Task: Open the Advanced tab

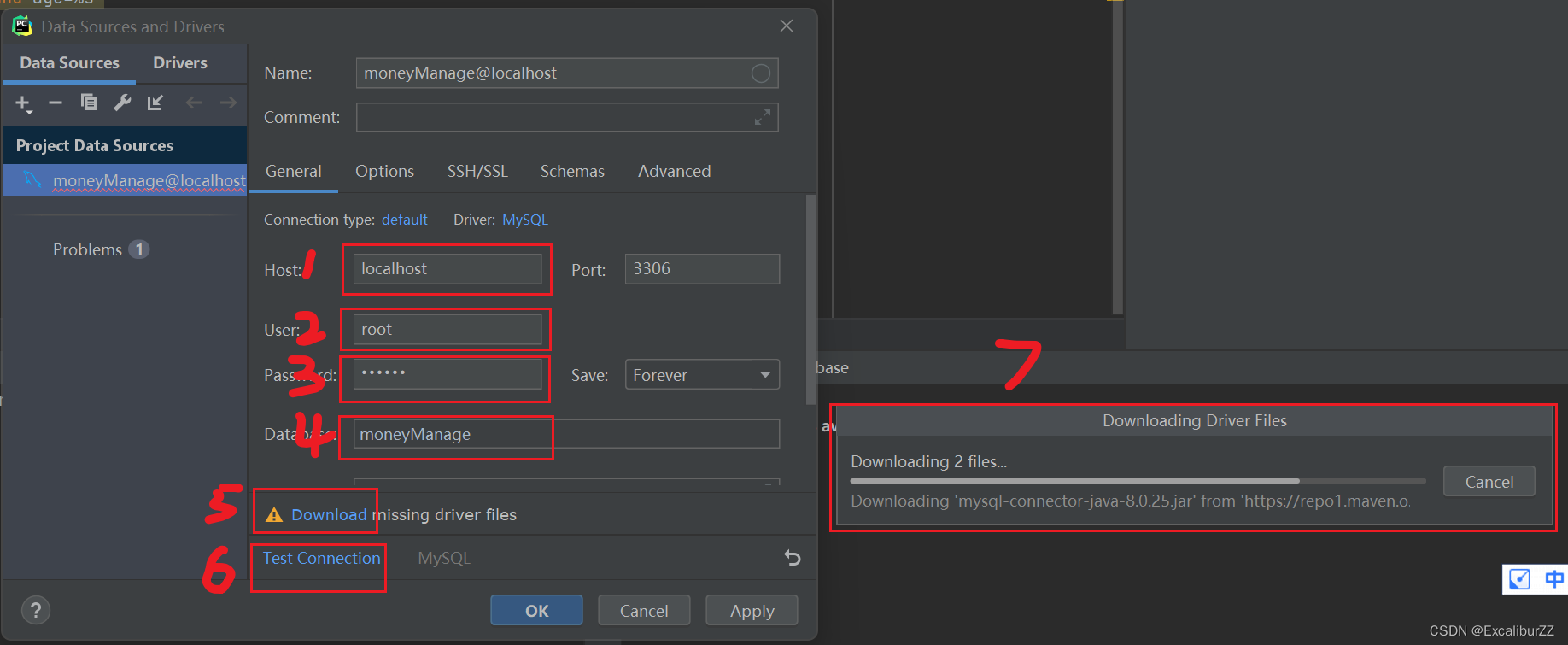Action: (x=674, y=172)
